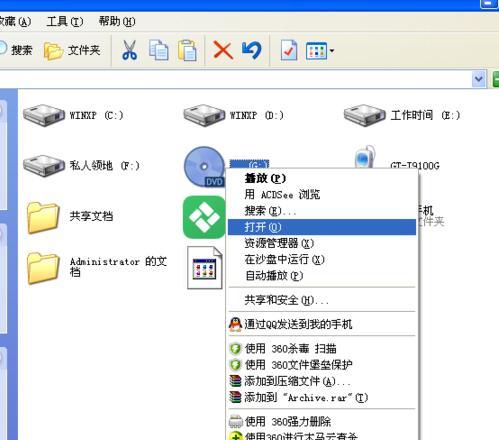Click the Cut scissors toolbar icon
Viewport: 499px width, 440px height.
pyautogui.click(x=129, y=50)
